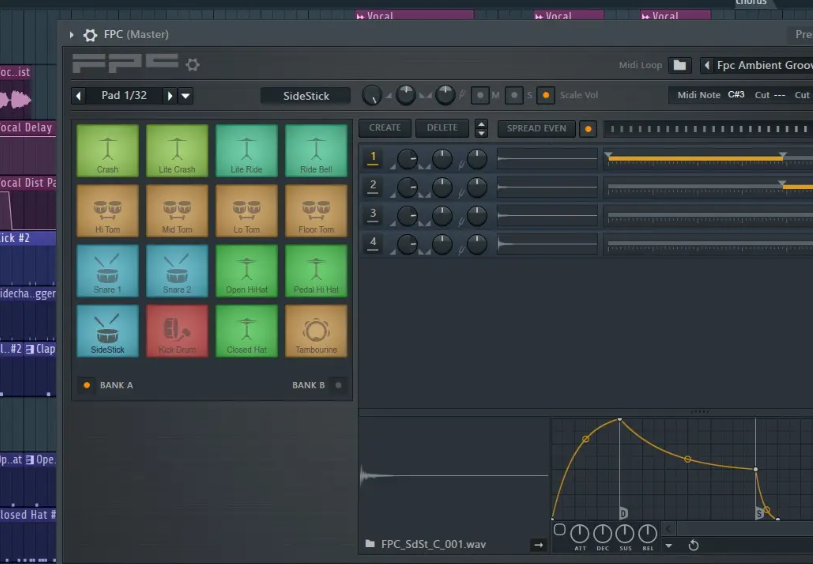813x564 pixels.
Task: Go to the previous Midi Loop preset
Action: [x=707, y=65]
